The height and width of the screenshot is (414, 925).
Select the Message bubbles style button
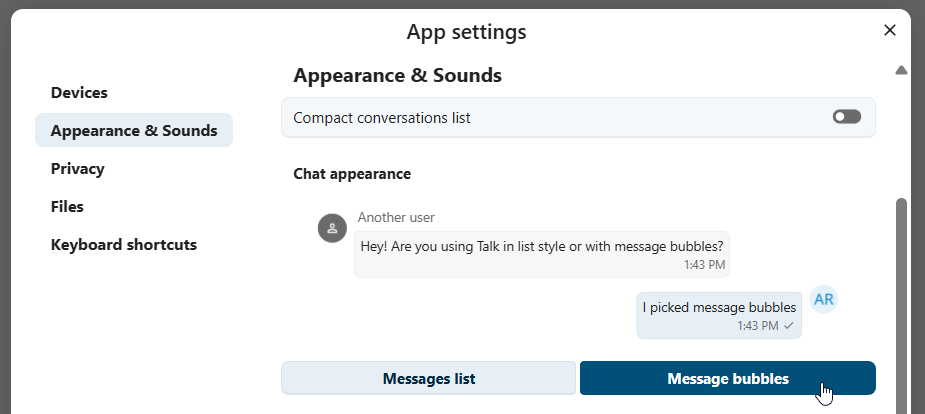pos(727,378)
